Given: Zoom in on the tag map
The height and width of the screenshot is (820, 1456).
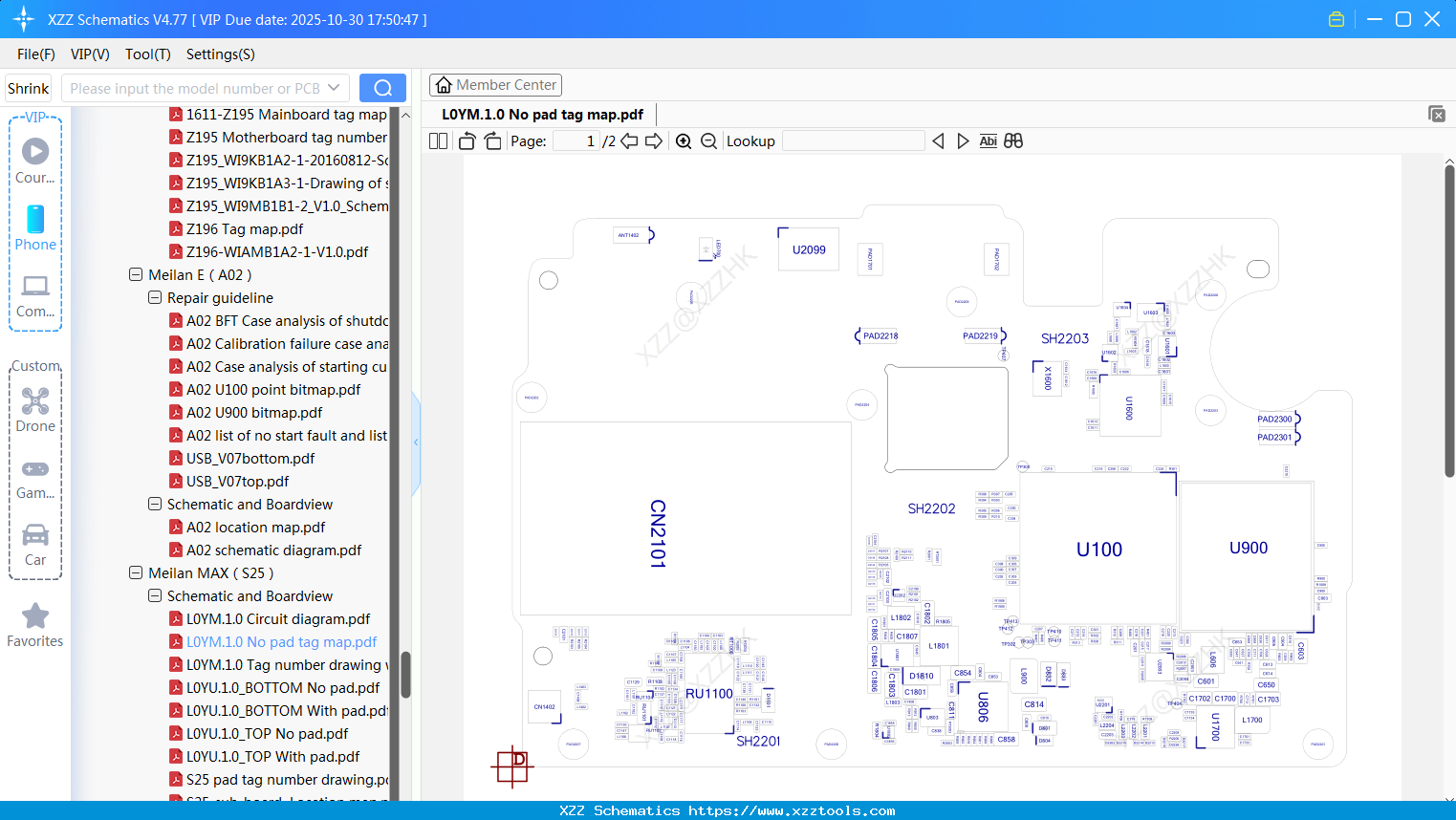Looking at the screenshot, I should 684,140.
